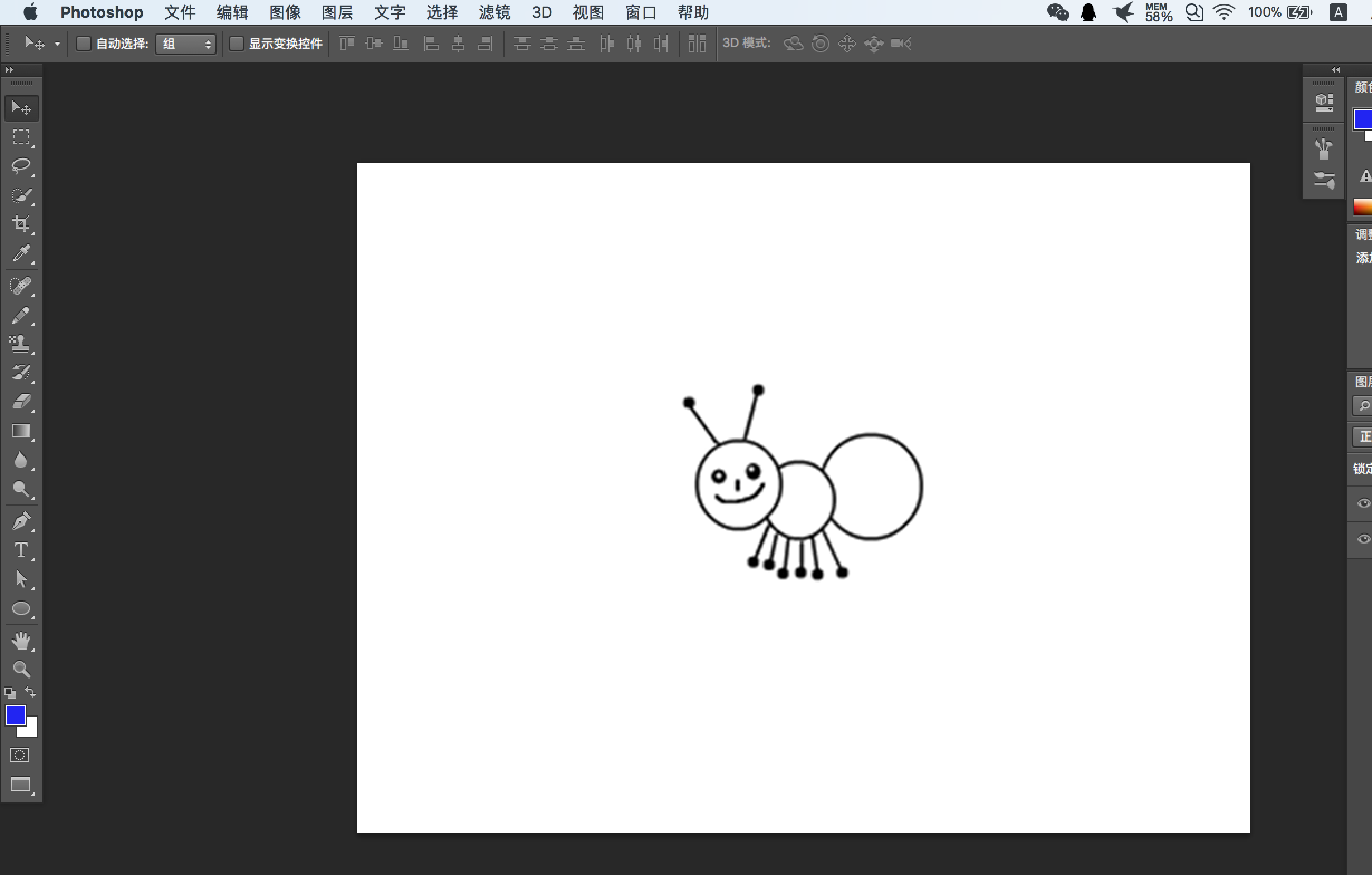The image size is (1372, 875).
Task: Select the Hand tool
Action: (22, 641)
